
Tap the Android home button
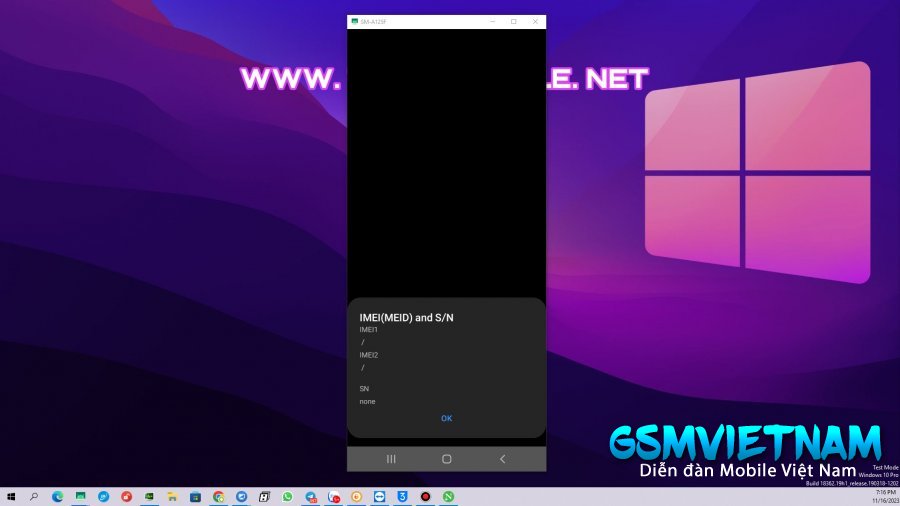447,459
